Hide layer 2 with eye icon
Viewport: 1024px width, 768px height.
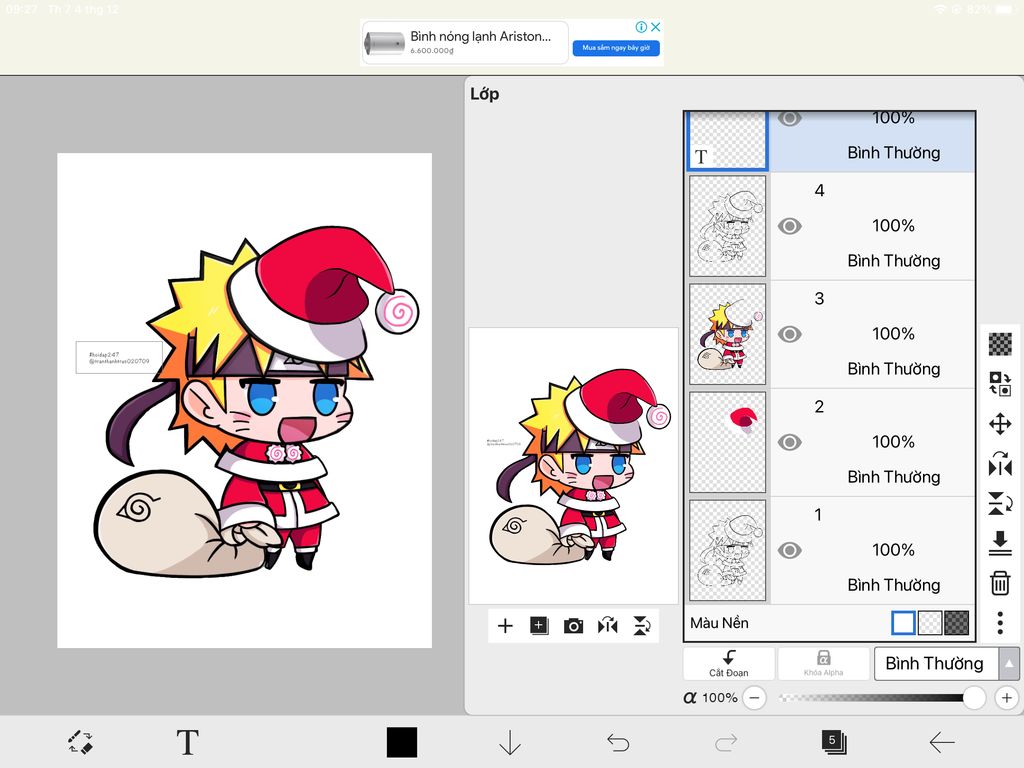(790, 442)
